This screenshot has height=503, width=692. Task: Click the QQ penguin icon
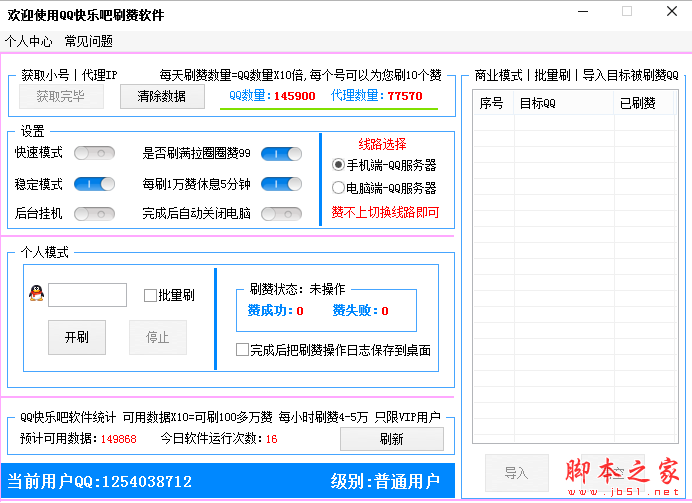37,293
